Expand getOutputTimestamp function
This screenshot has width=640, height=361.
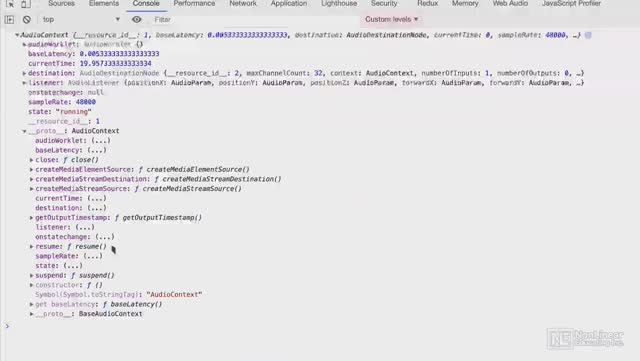[31, 218]
